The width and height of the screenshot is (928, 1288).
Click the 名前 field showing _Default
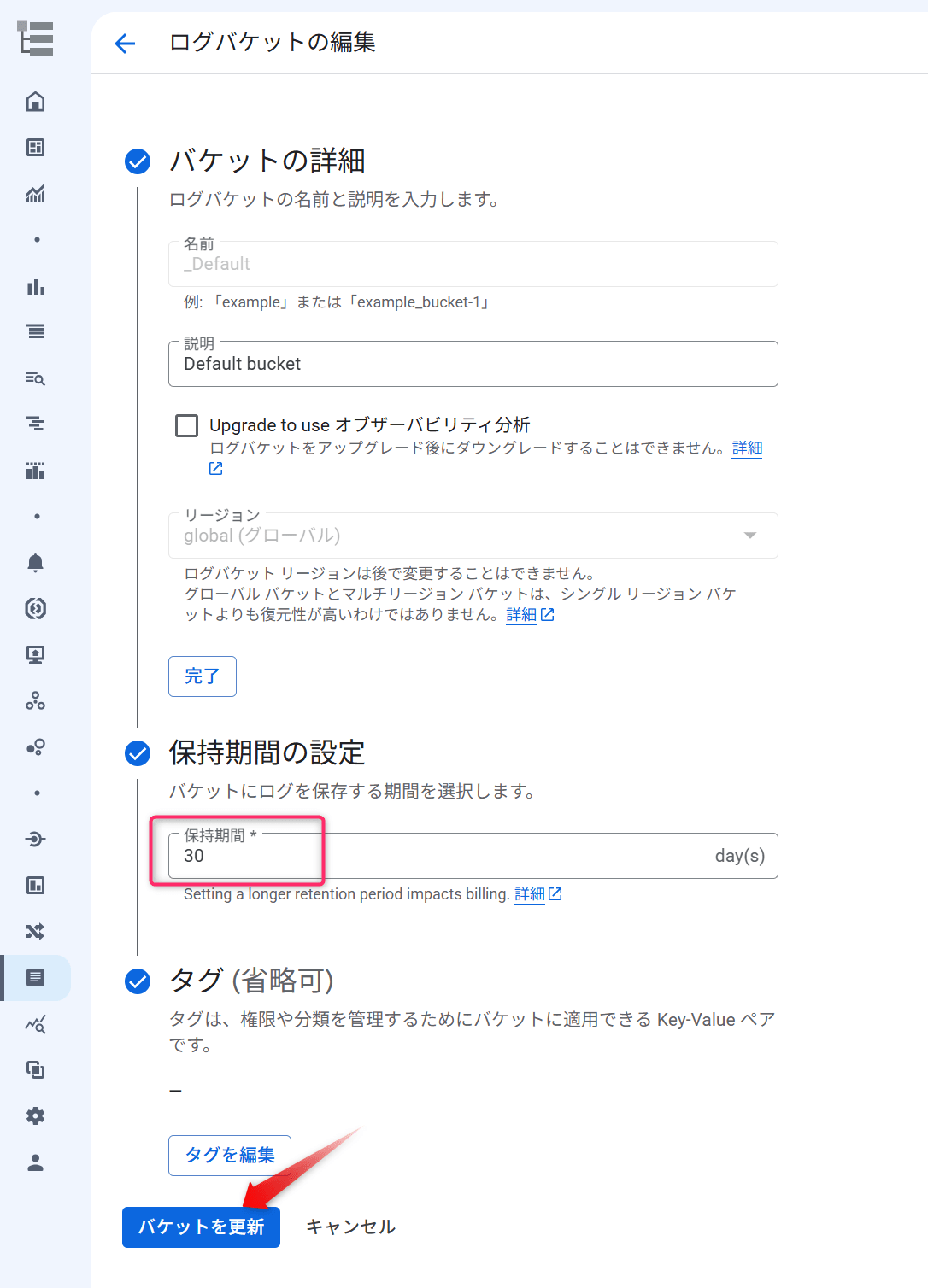[473, 264]
